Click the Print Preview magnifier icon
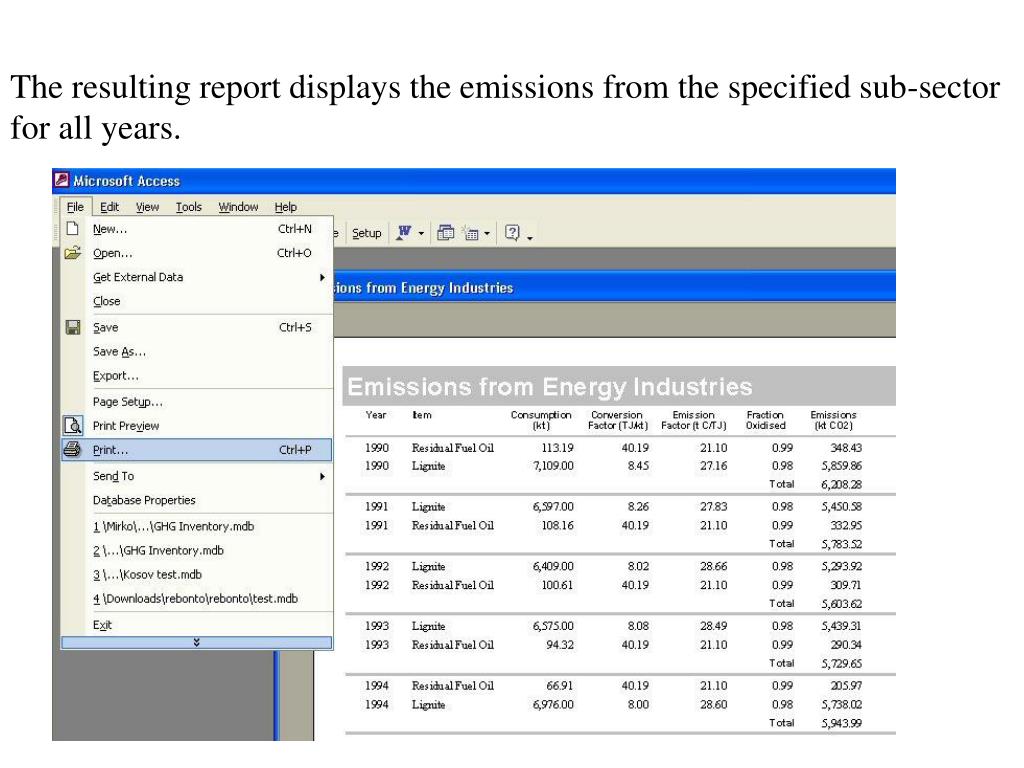Image resolution: width=1024 pixels, height=768 pixels. coord(72,426)
